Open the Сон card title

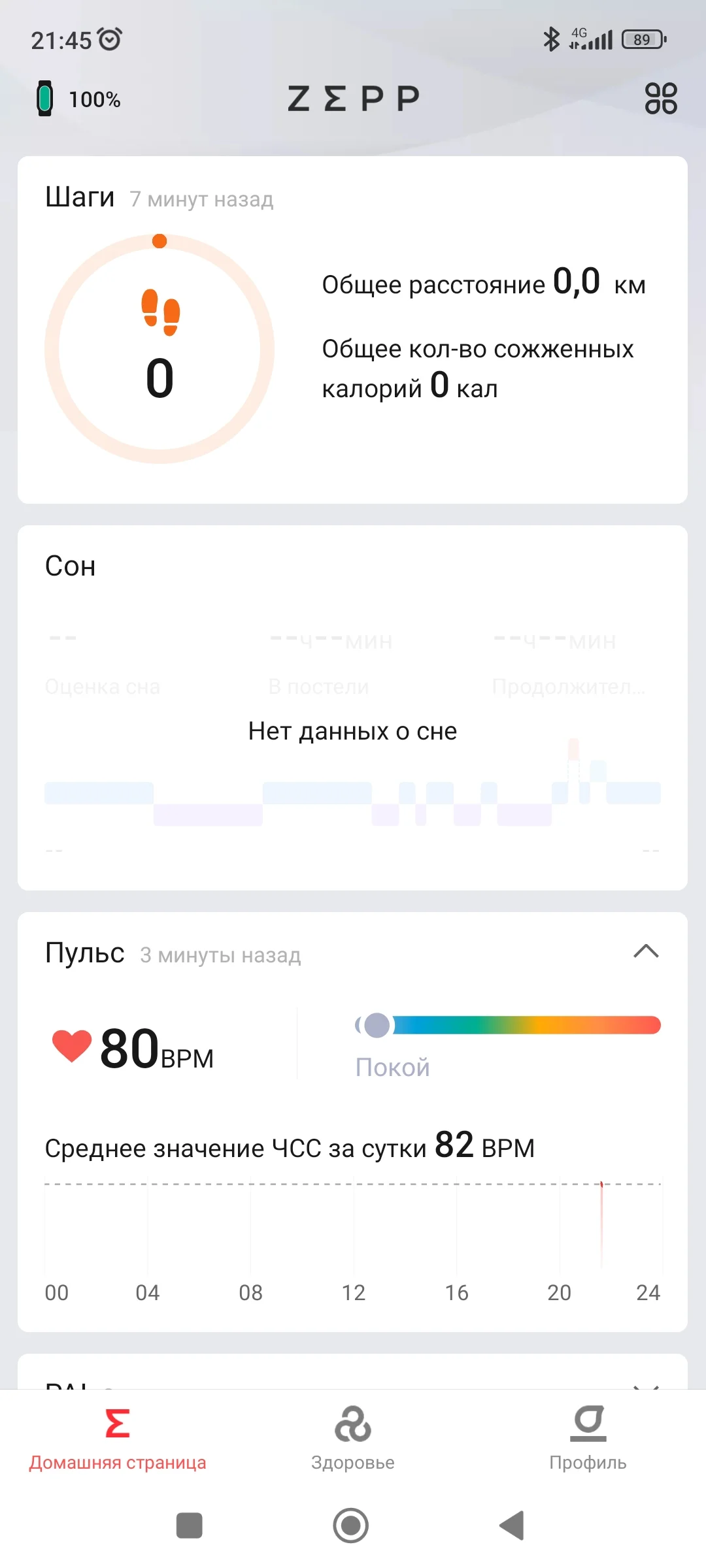[71, 566]
